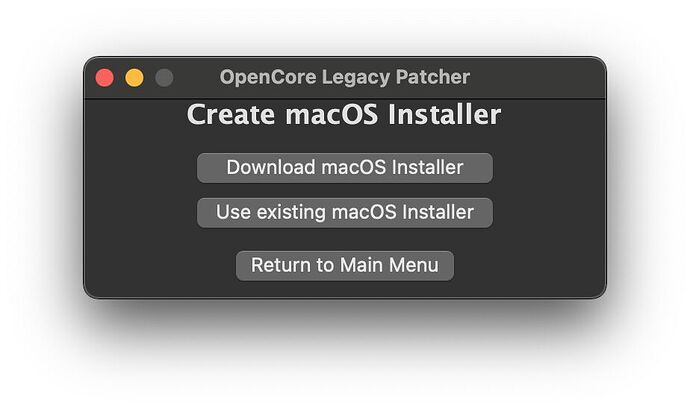Go back via Return to Main Menu
Viewport: 690px width, 409px height.
pos(345,265)
